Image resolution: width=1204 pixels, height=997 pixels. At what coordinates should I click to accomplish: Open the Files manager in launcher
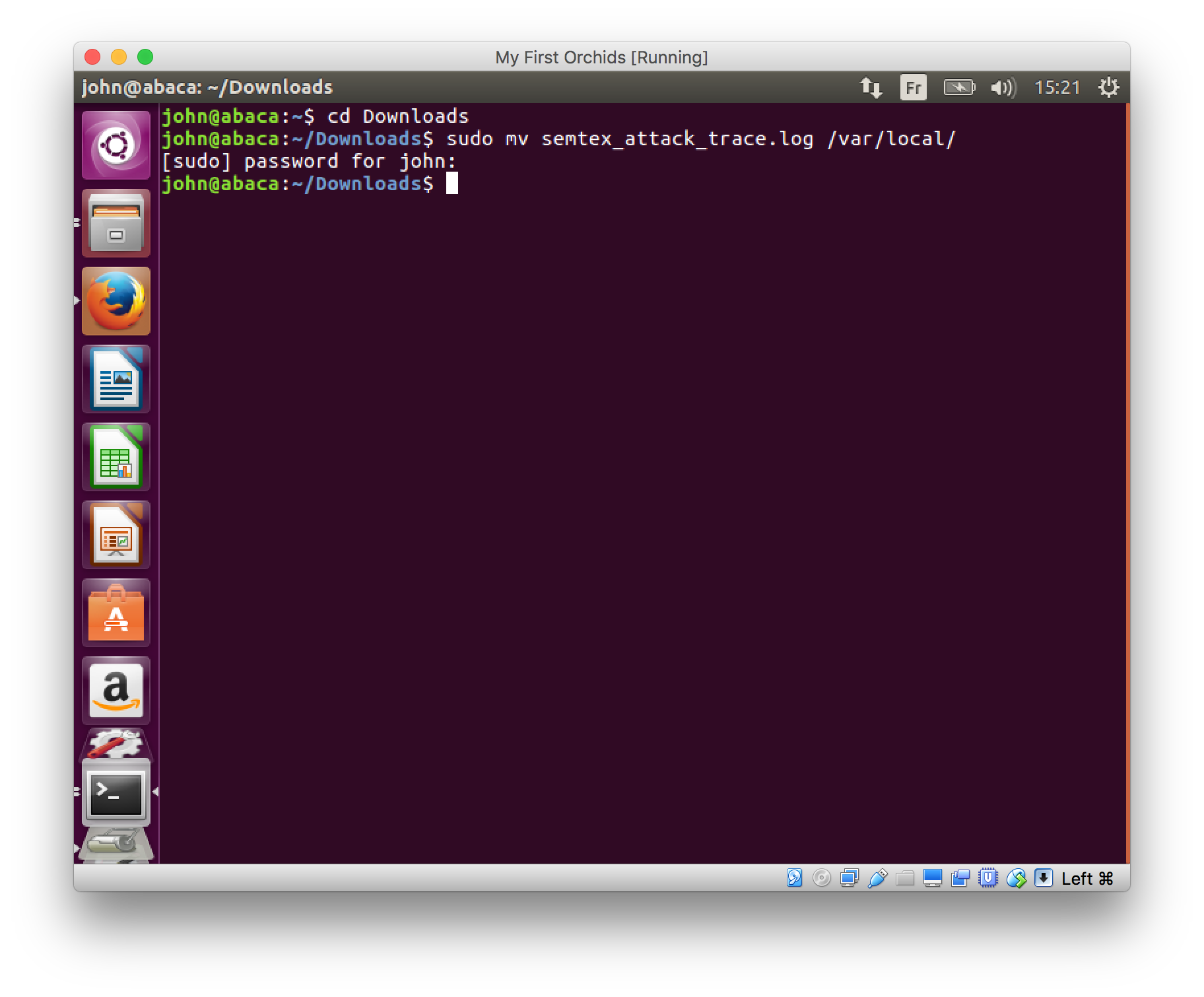point(116,223)
